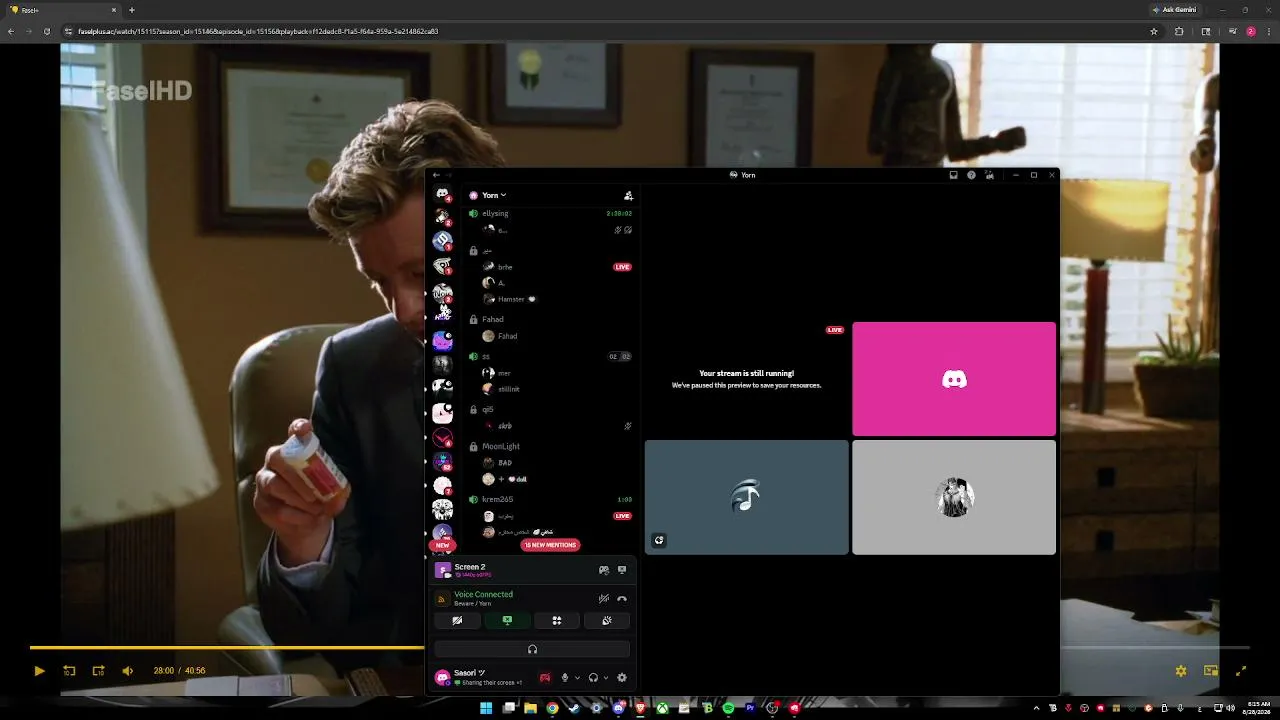
Task: Select the gray anime avatar participant tile
Action: point(954,497)
